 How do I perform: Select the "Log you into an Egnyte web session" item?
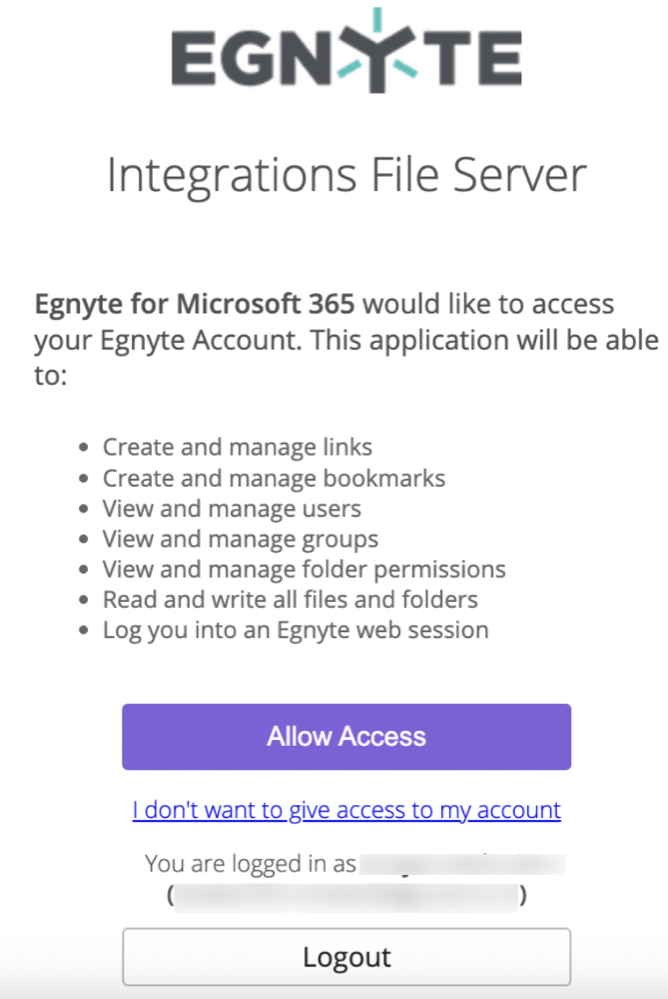294,630
